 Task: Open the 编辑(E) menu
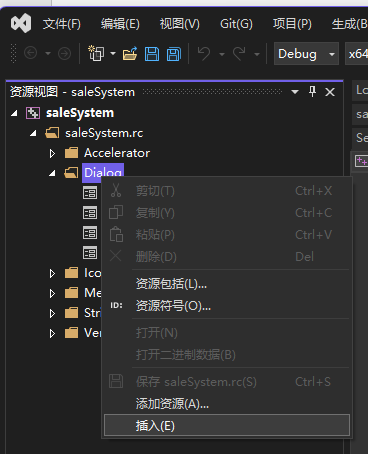tap(120, 24)
